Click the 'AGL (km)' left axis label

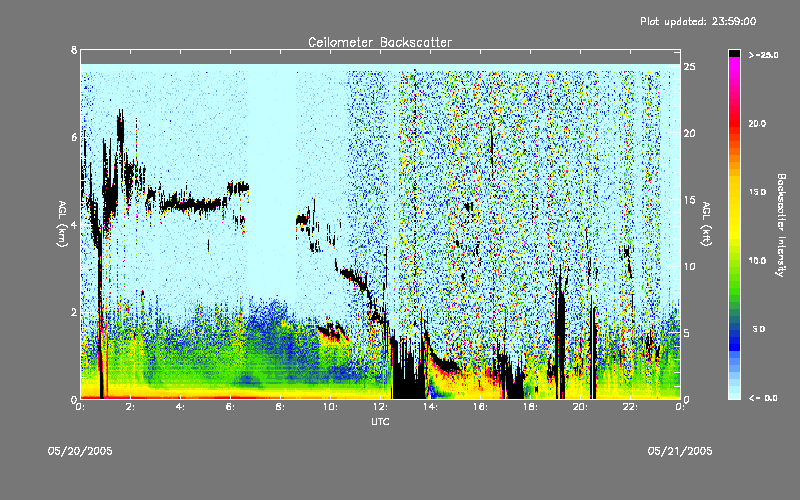click(x=62, y=224)
